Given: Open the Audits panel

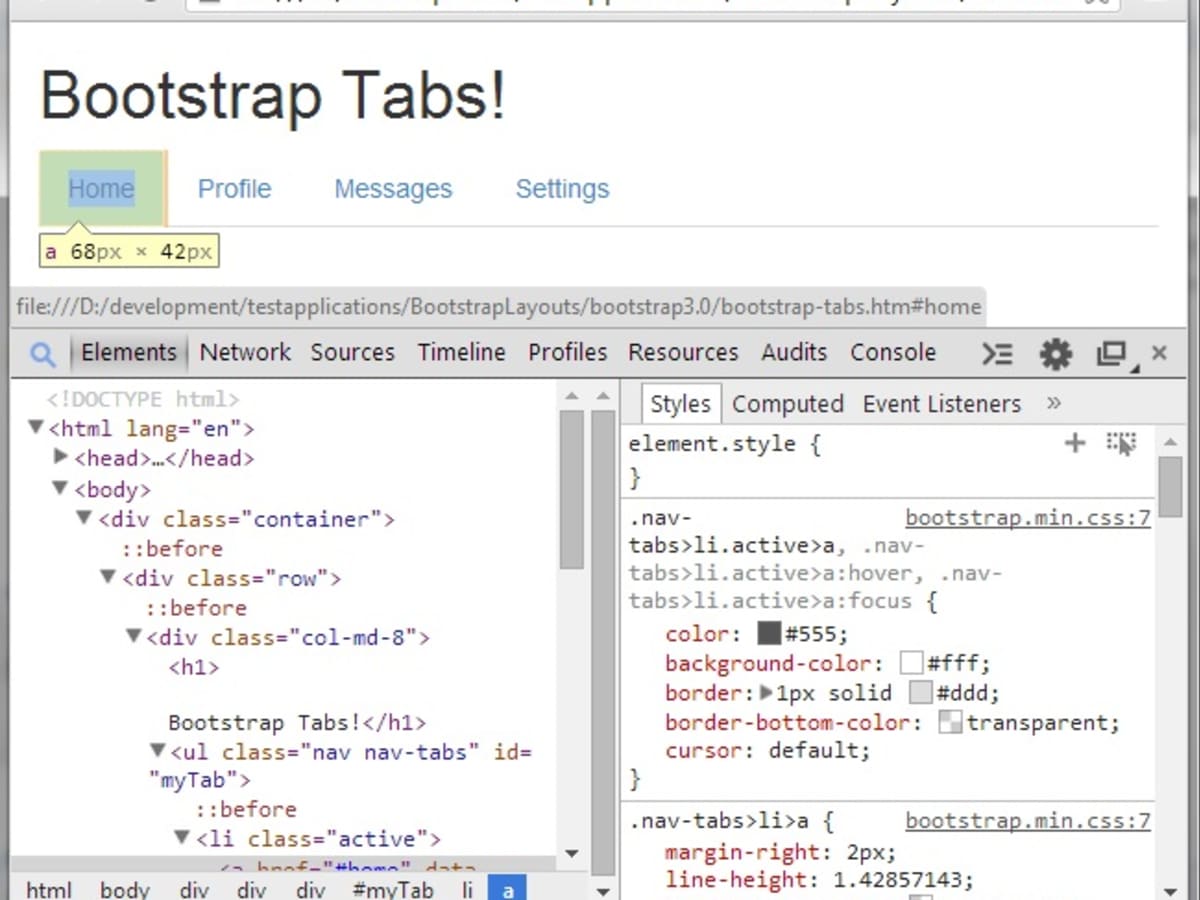Looking at the screenshot, I should click(x=794, y=352).
